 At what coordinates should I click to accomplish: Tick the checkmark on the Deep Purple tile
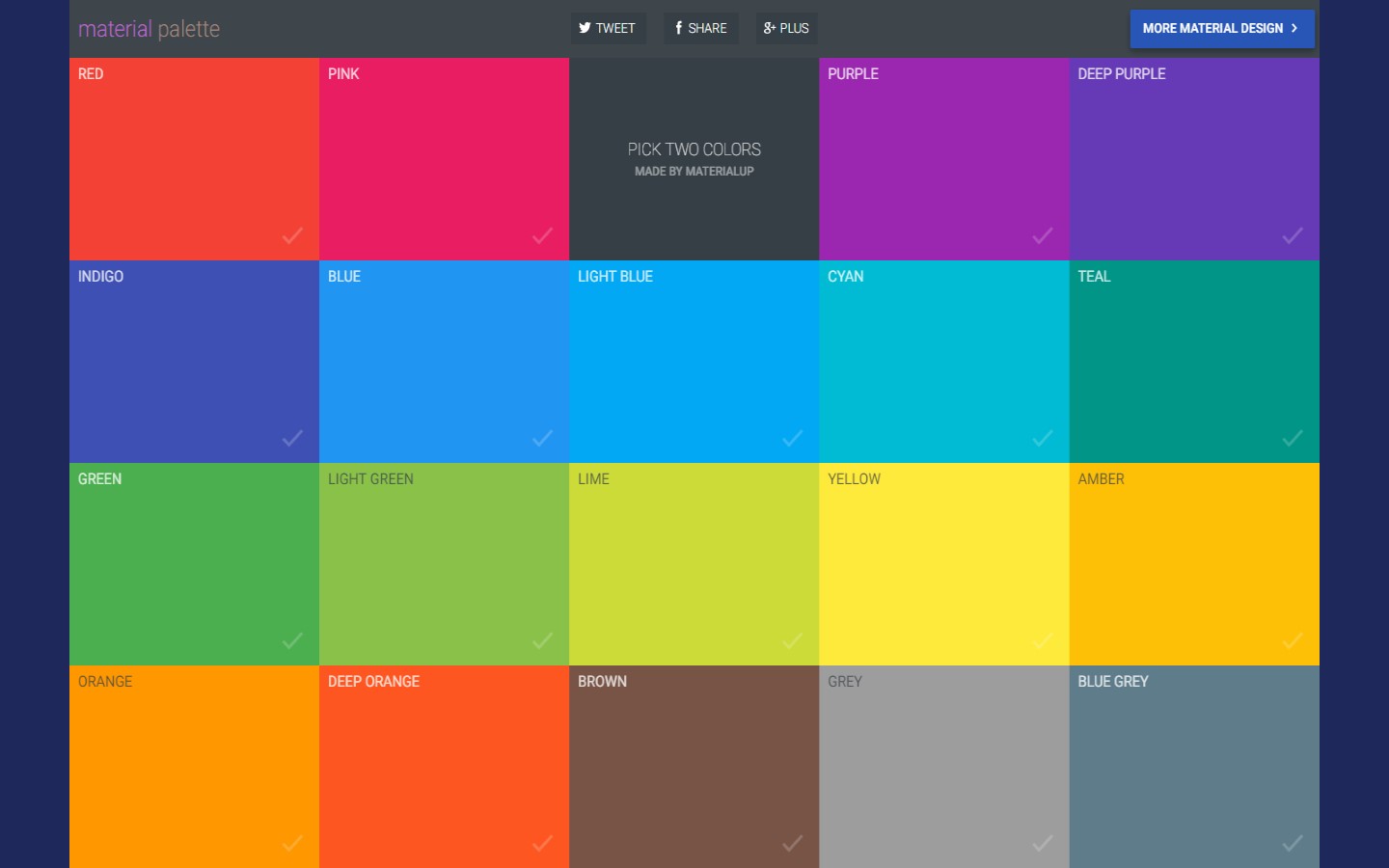(1292, 235)
